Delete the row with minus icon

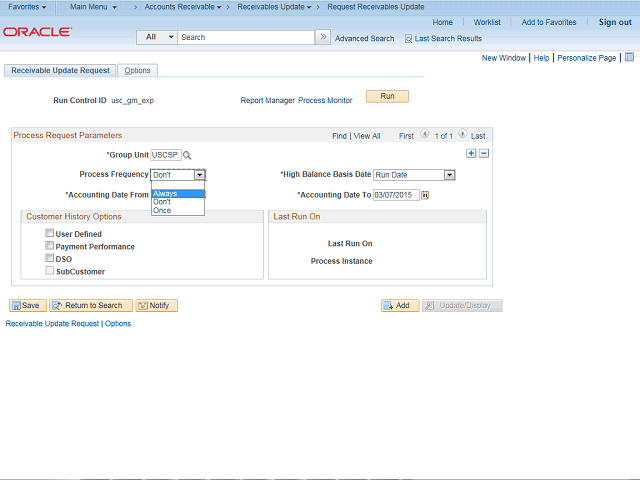click(484, 153)
